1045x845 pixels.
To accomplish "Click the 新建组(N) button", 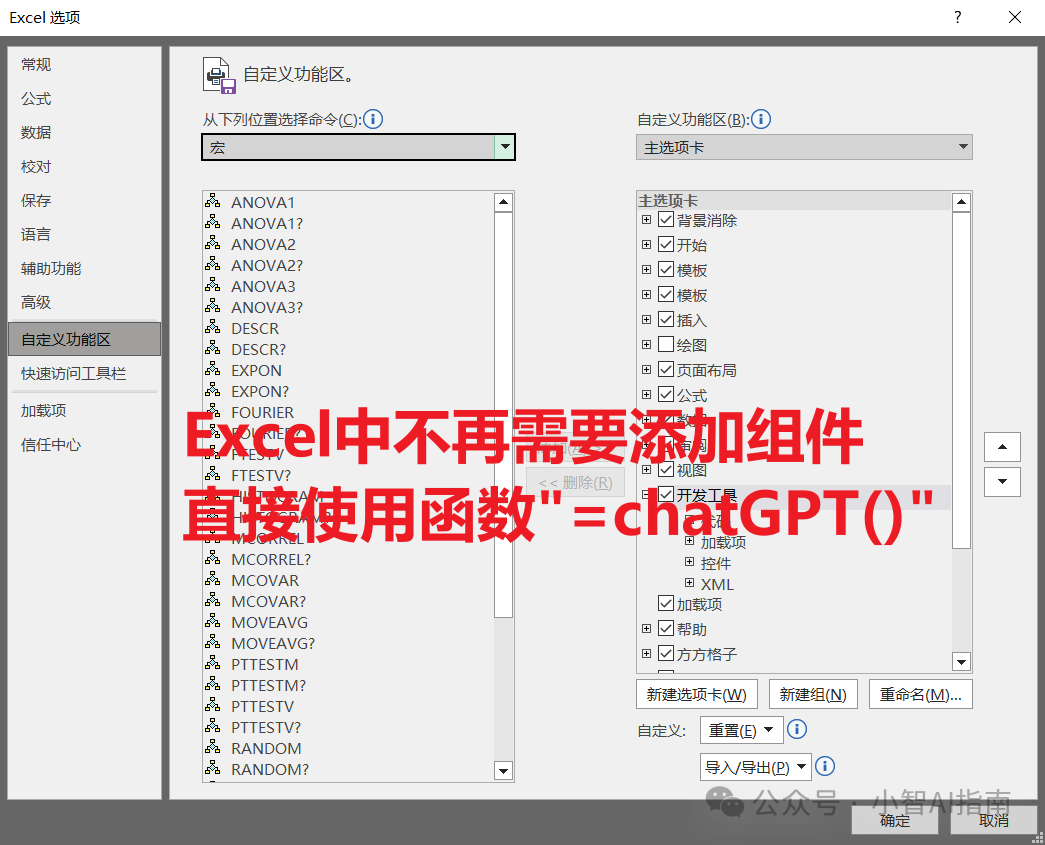I will coord(813,694).
